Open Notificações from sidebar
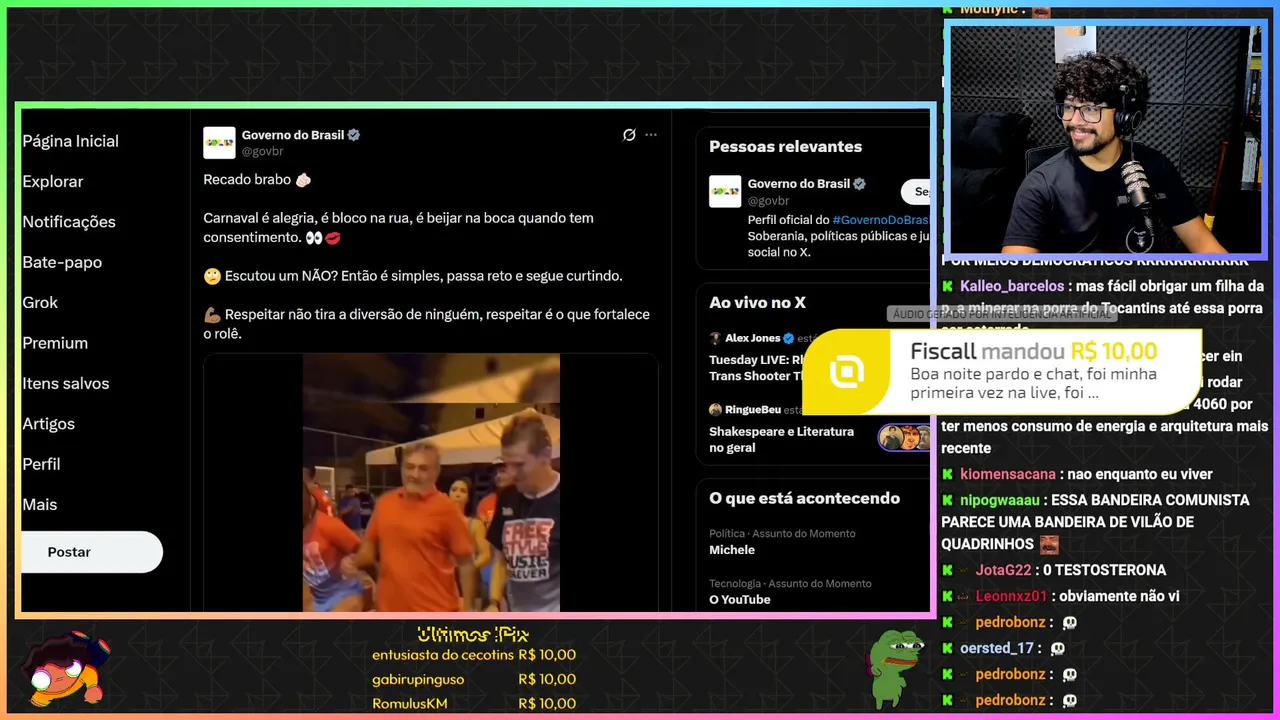1280x720 pixels. [x=69, y=222]
